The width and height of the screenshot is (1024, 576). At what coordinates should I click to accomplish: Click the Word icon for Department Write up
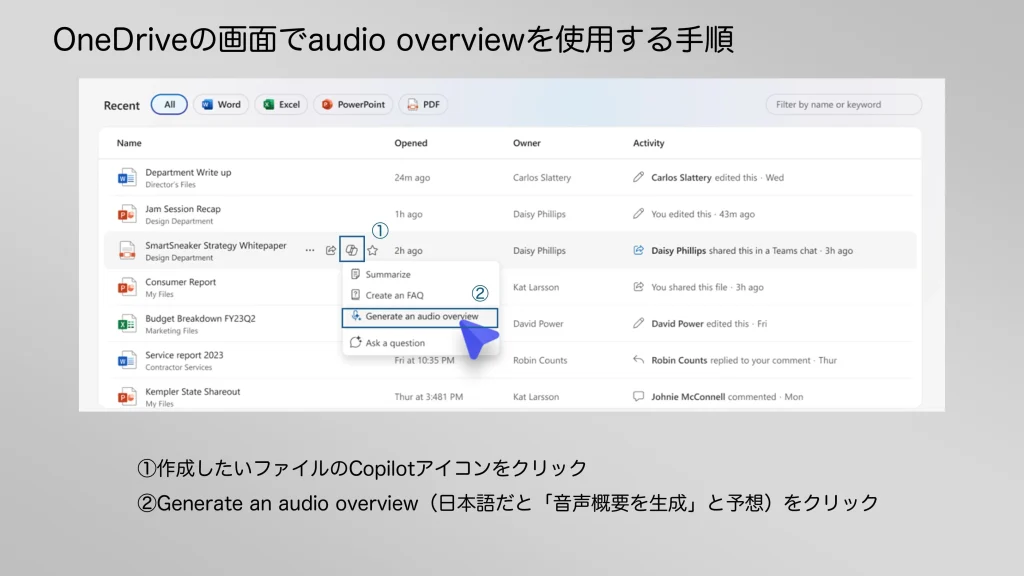(x=126, y=178)
